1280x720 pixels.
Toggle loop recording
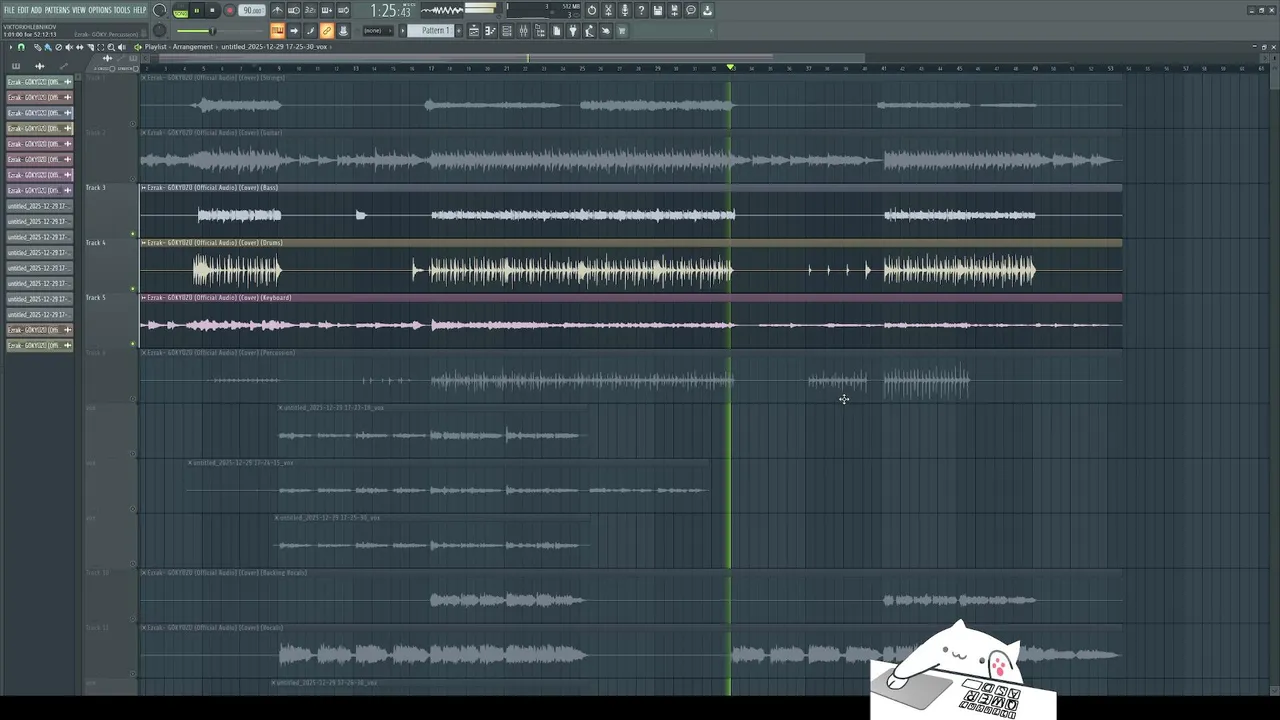pos(343,11)
